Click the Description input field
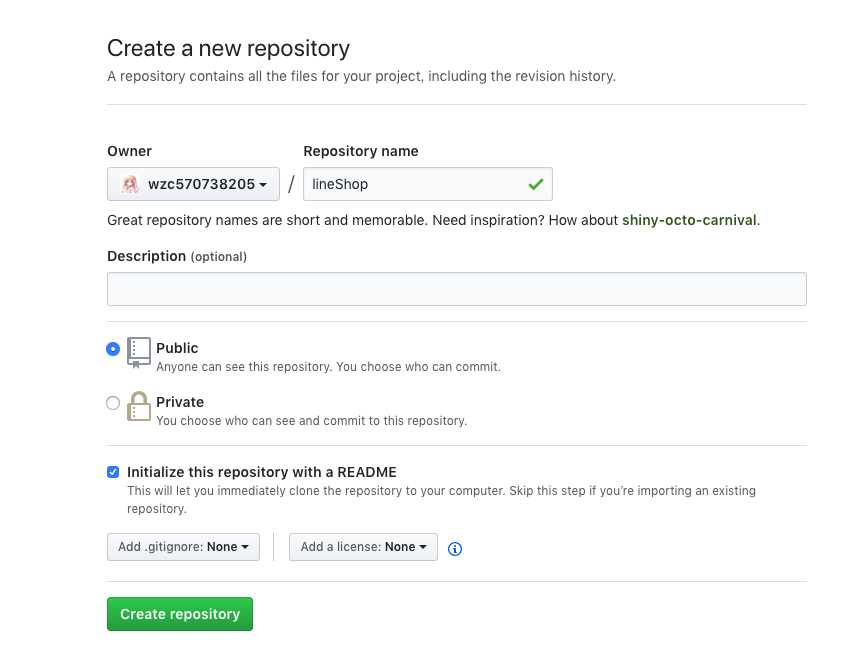Viewport: 859px width, 660px height. pyautogui.click(x=456, y=289)
